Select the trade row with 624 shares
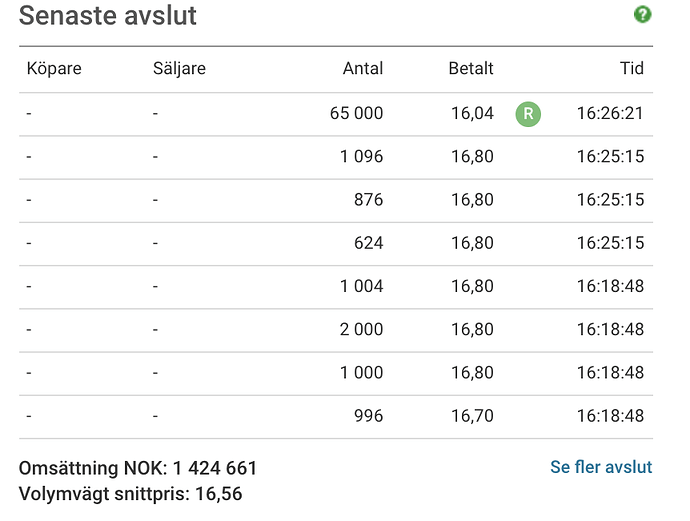The height and width of the screenshot is (521, 690). (x=336, y=243)
